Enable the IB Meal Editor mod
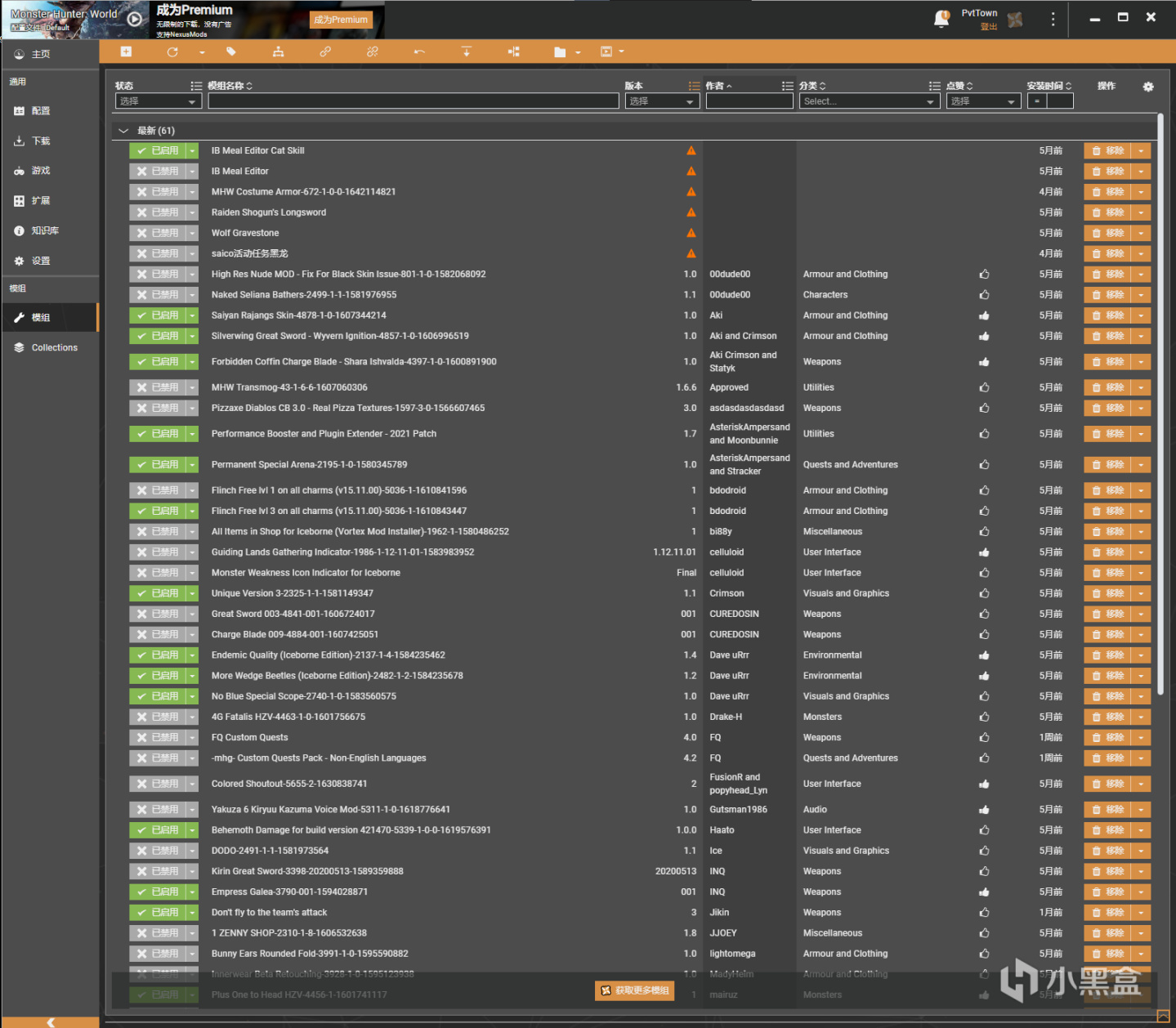Screen dimensions: 1176x1028 pos(157,172)
